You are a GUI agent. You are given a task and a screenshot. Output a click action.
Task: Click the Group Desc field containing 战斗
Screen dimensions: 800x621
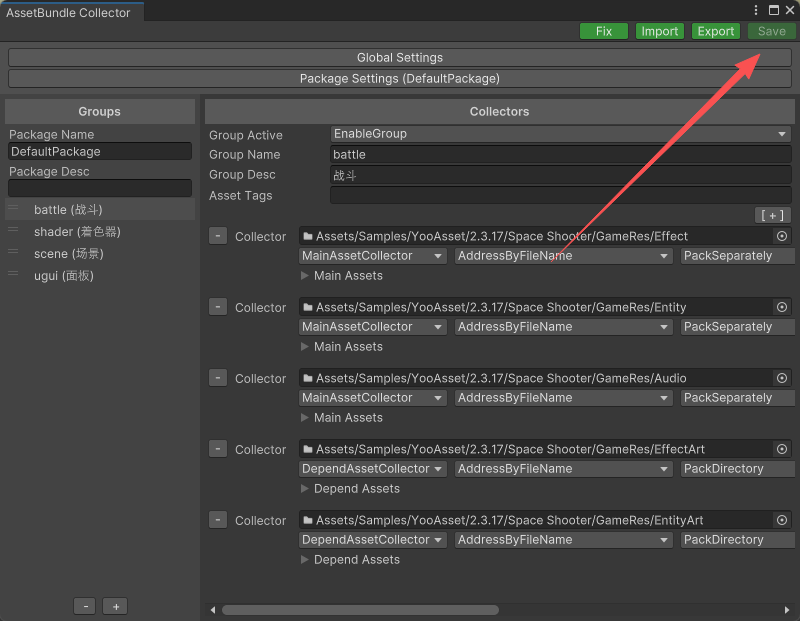point(561,175)
